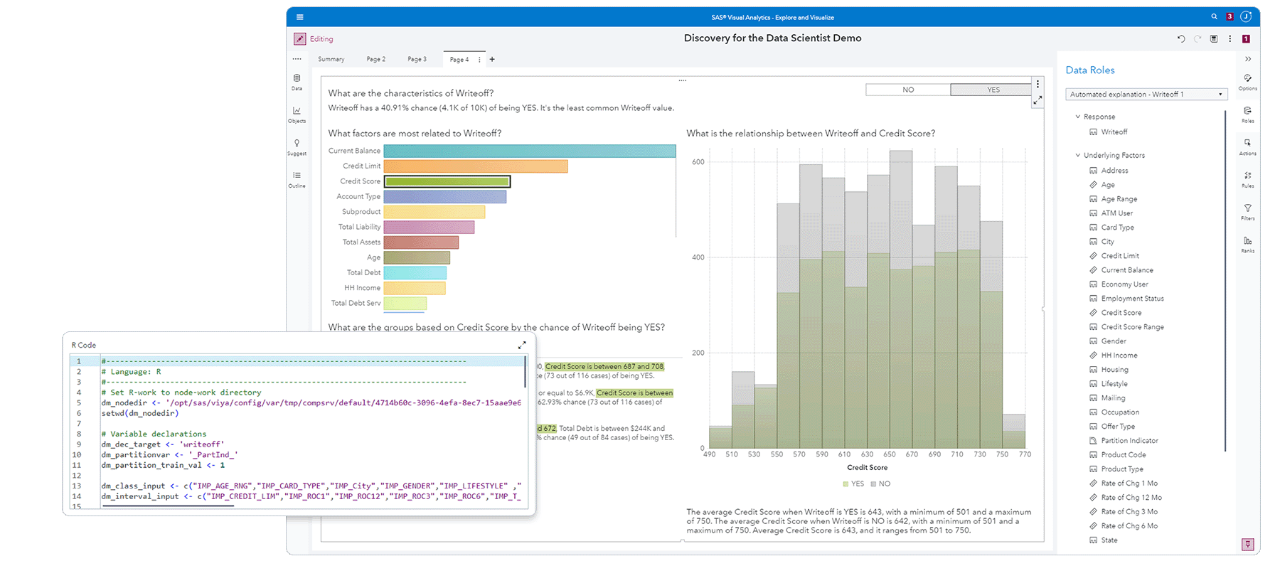The height and width of the screenshot is (561, 1280).
Task: Open the Ranks pane
Action: click(x=1248, y=244)
